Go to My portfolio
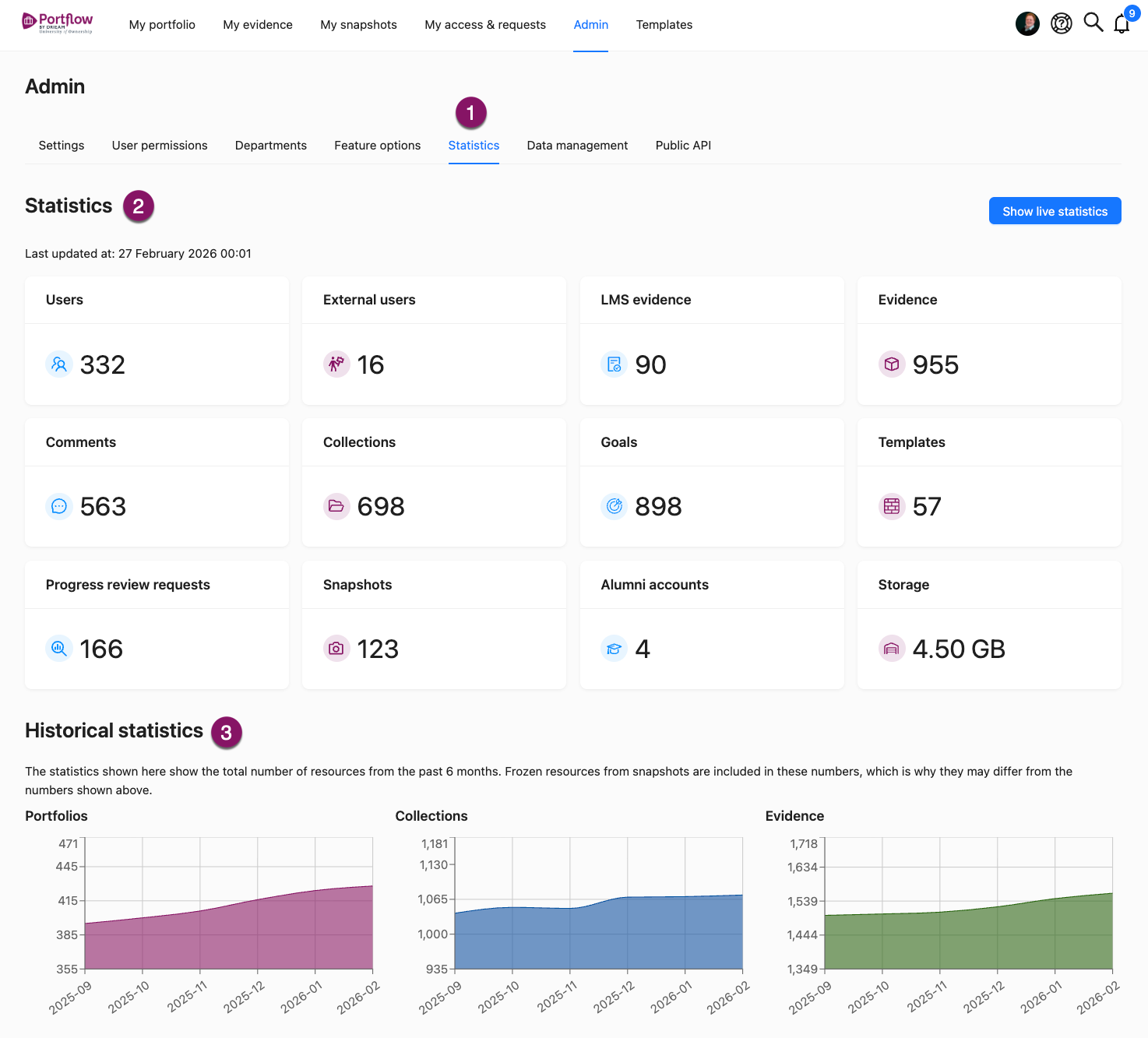 (x=162, y=25)
